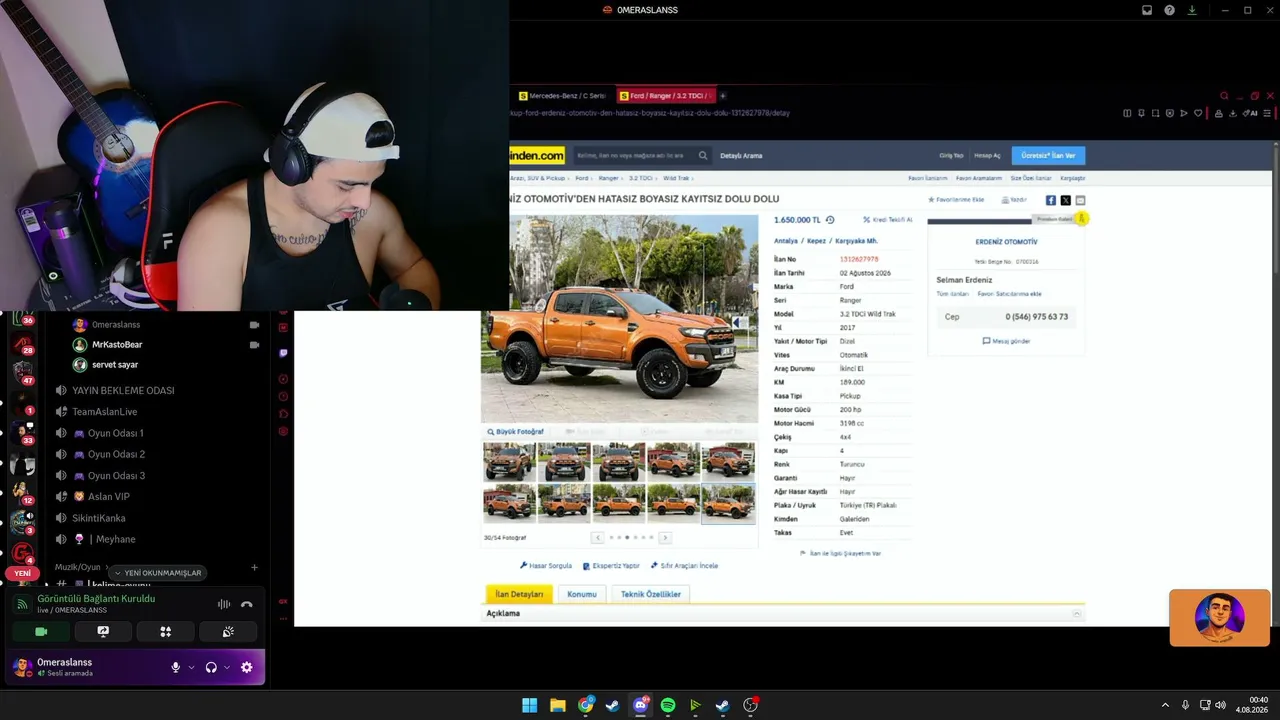This screenshot has width=1280, height=720.
Task: Expand headphone output options arrow
Action: click(227, 667)
